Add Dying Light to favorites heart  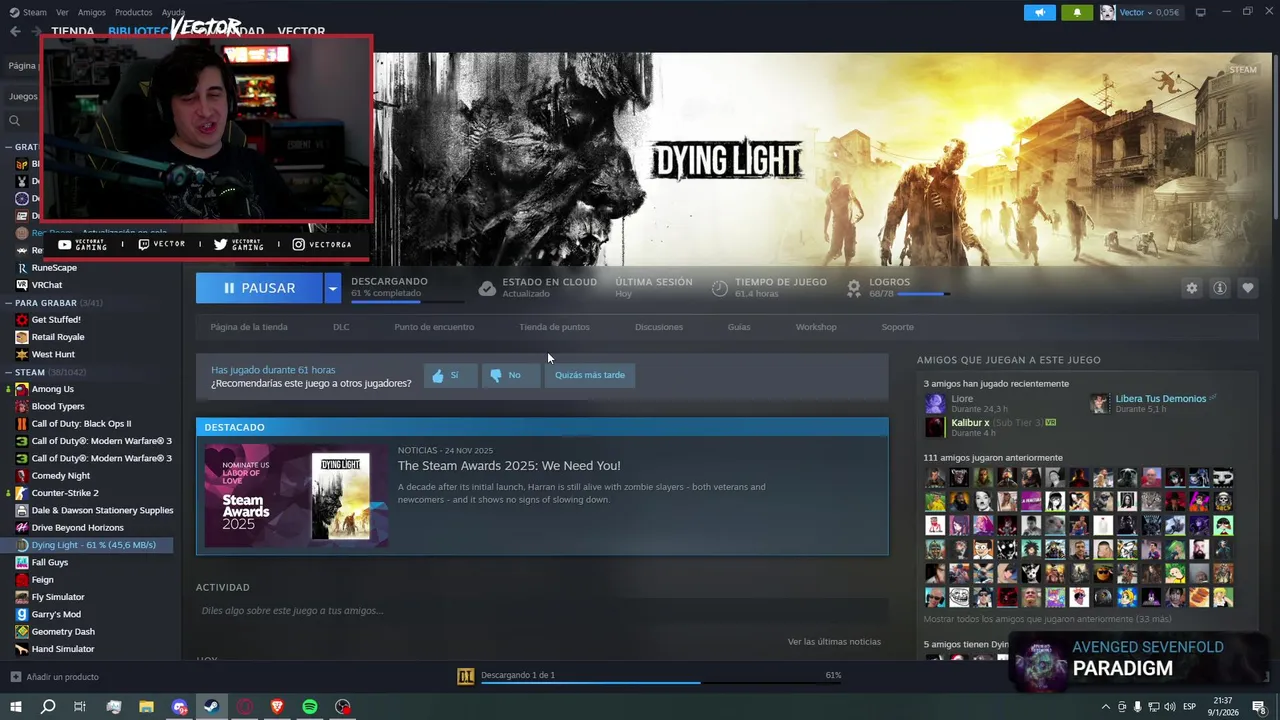click(1247, 288)
